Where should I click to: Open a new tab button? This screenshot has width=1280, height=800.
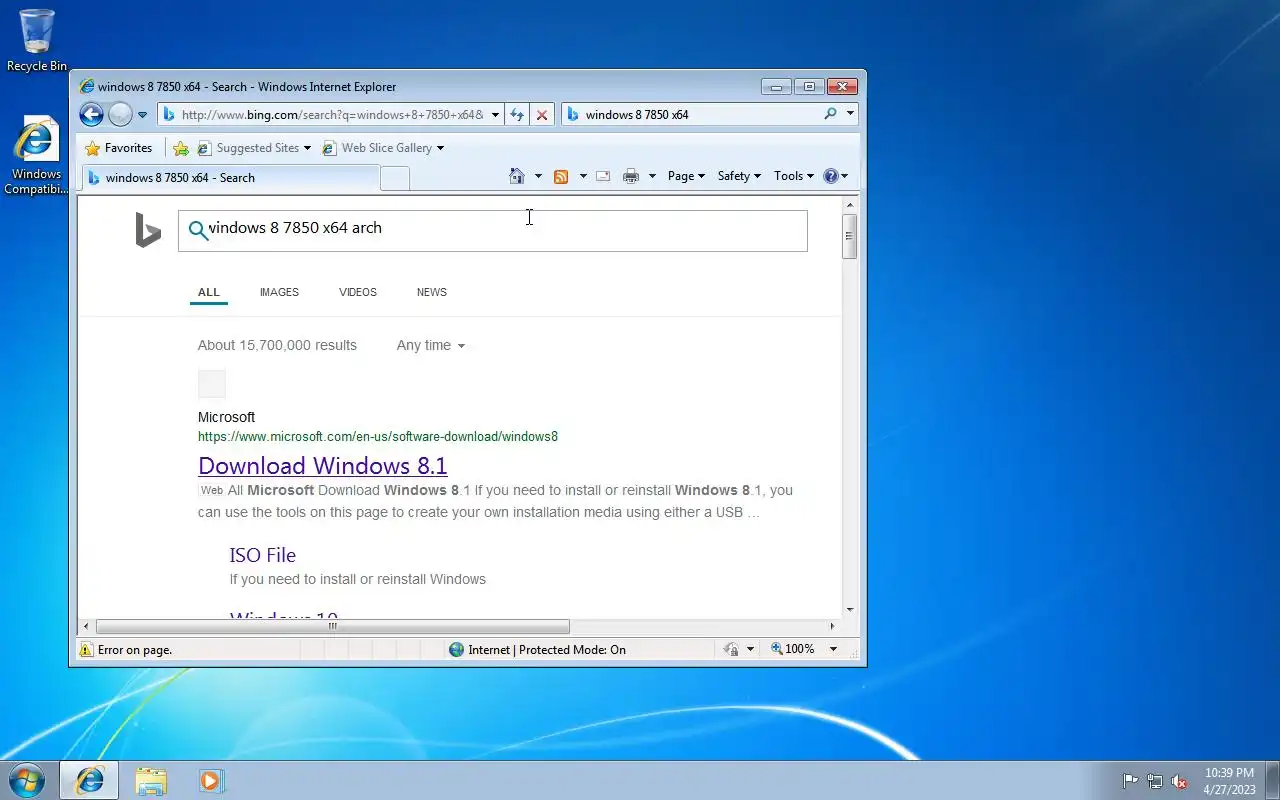click(395, 178)
